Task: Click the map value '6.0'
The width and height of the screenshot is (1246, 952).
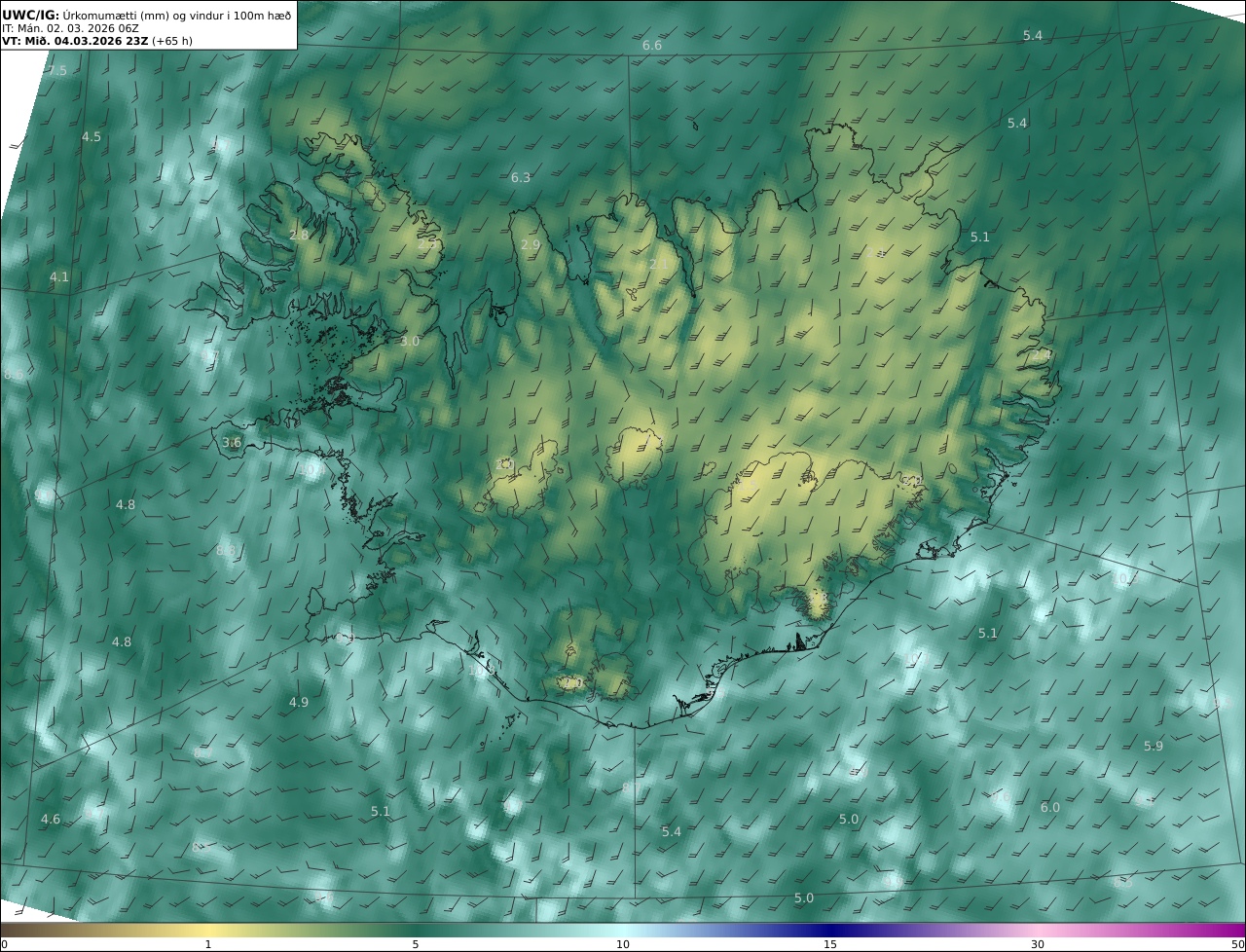Action: click(1050, 808)
